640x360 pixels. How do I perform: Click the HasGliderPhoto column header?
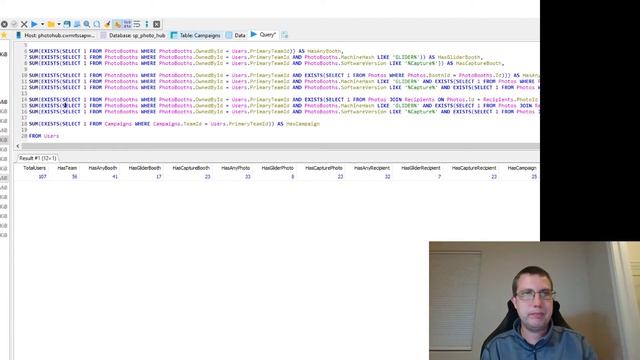click(278, 168)
